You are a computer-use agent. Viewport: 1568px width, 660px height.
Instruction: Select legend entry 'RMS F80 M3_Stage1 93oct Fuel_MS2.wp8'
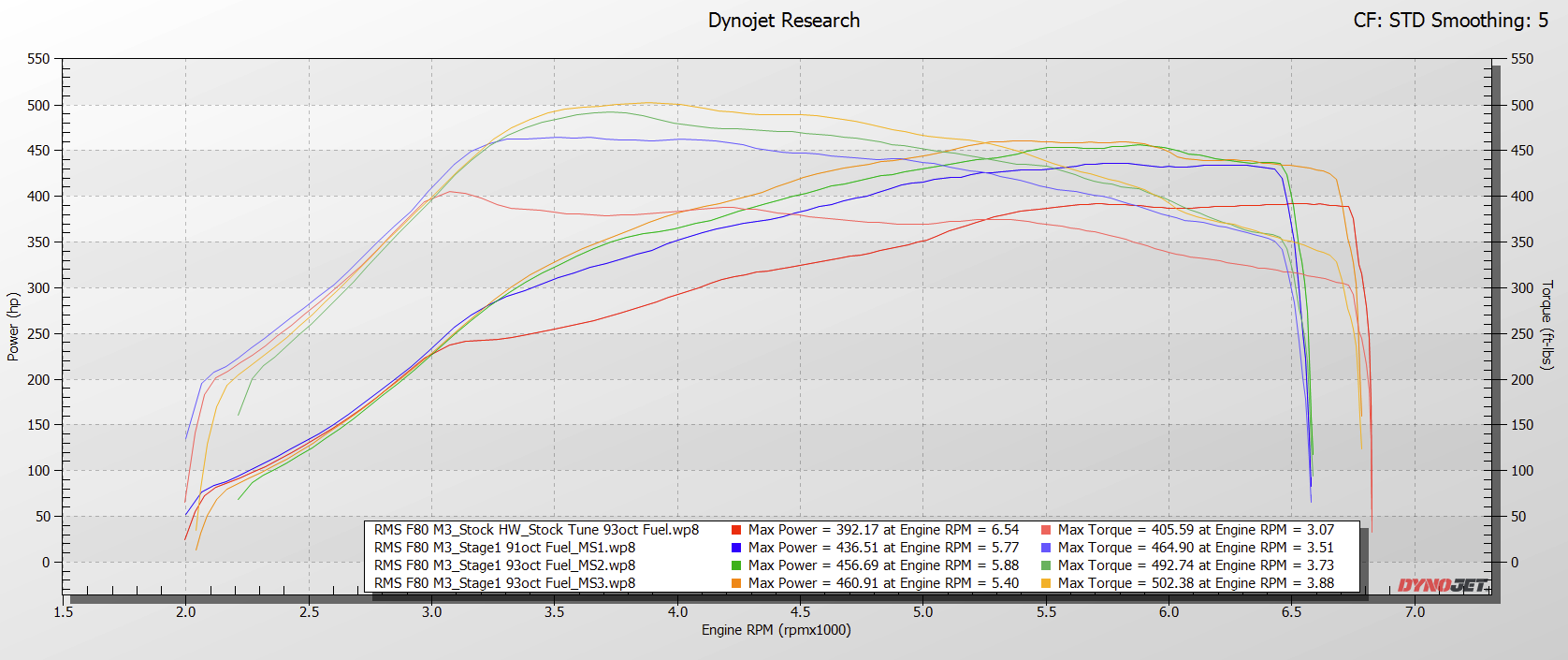coord(504,565)
